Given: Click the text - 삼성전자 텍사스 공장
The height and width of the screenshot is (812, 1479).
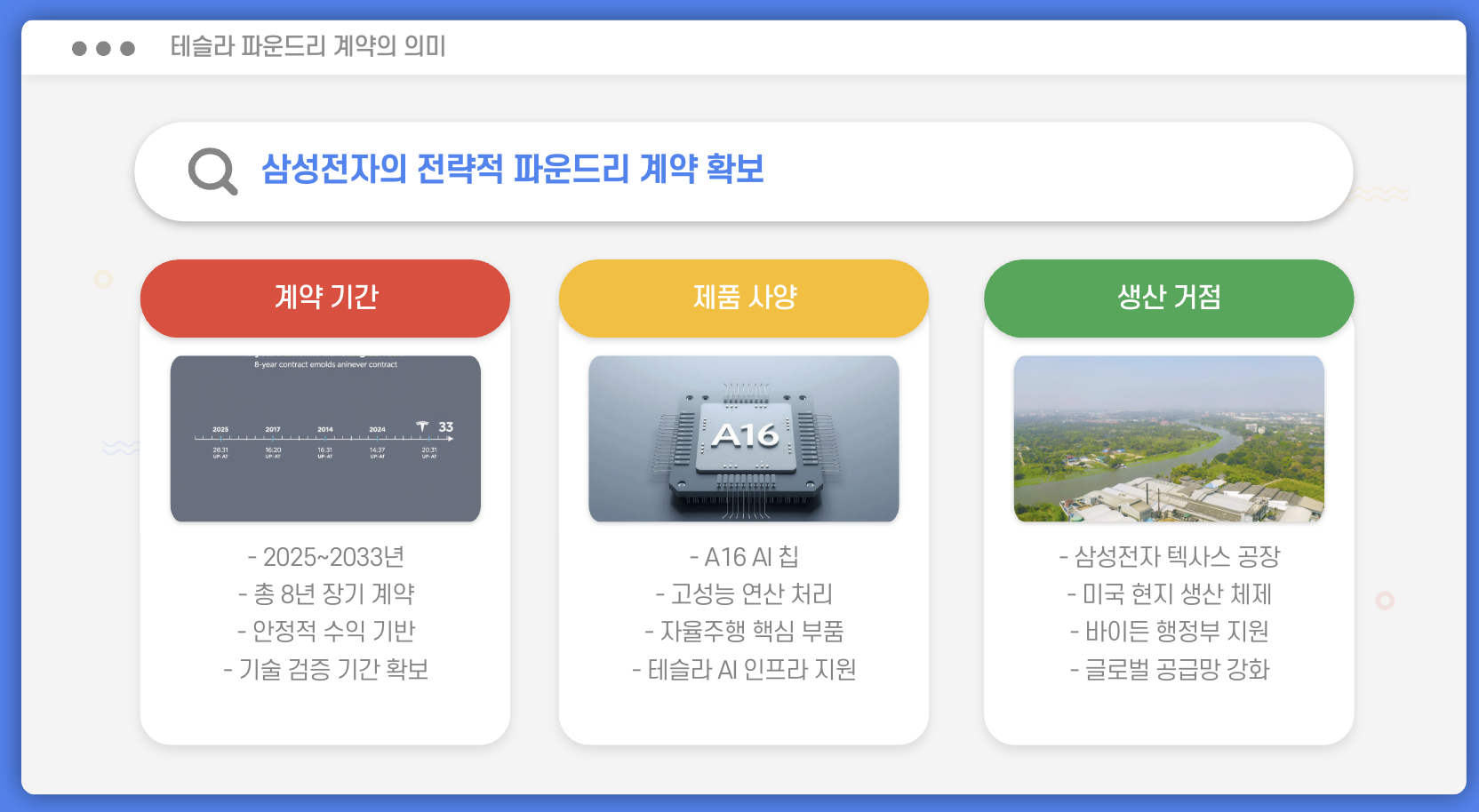Looking at the screenshot, I should (1170, 557).
